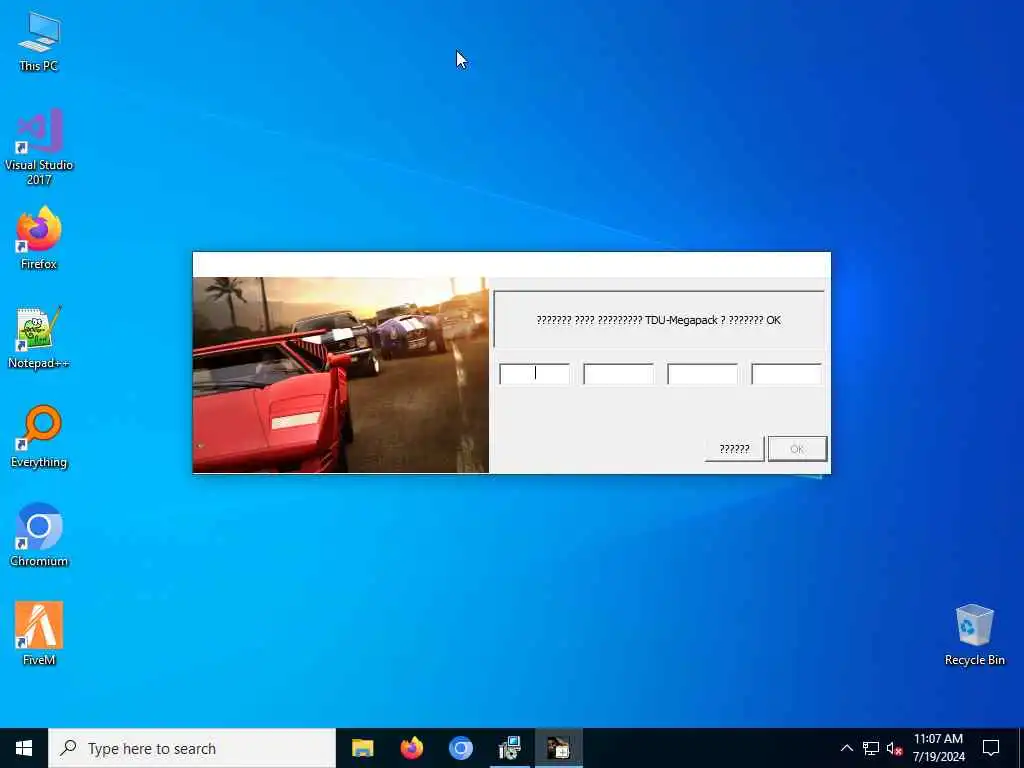Click the greyed-out OK button
The image size is (1024, 768).
pyautogui.click(x=797, y=449)
